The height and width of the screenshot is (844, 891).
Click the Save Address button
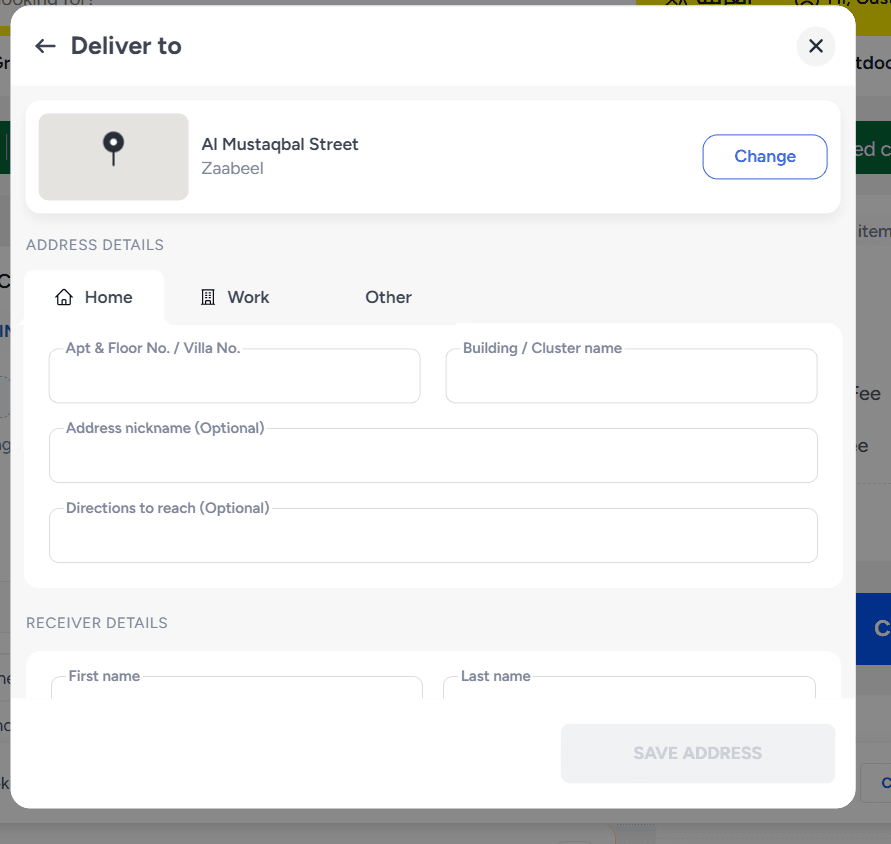pyautogui.click(x=698, y=753)
